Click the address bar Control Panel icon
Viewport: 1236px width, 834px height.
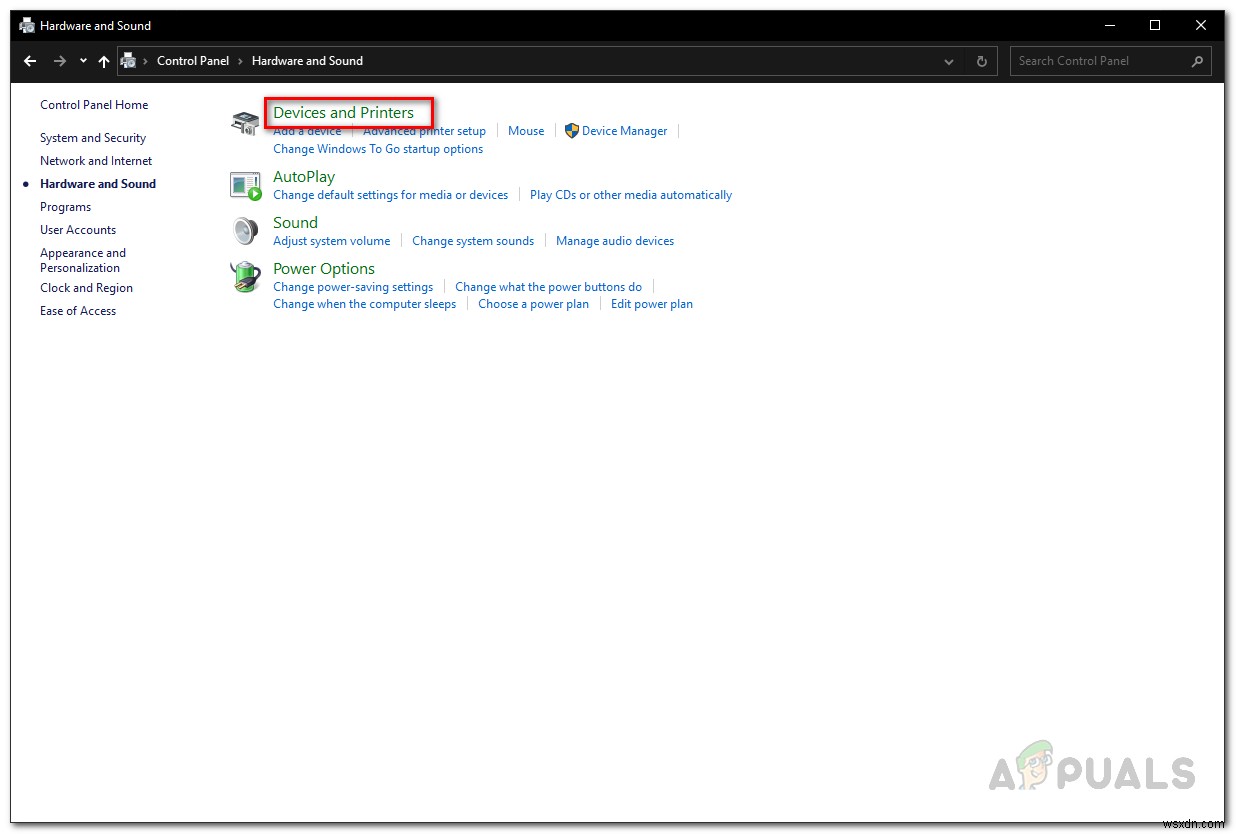(128, 61)
